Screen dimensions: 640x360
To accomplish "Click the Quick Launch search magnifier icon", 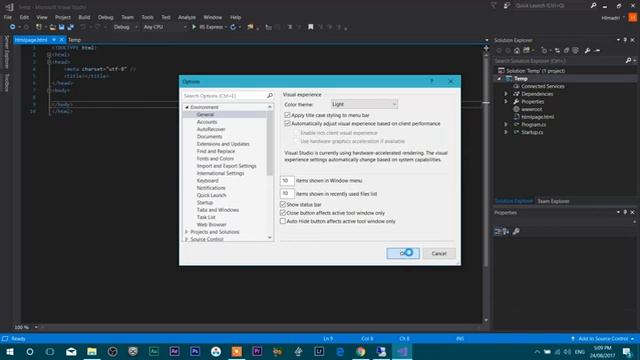I will coord(593,6).
